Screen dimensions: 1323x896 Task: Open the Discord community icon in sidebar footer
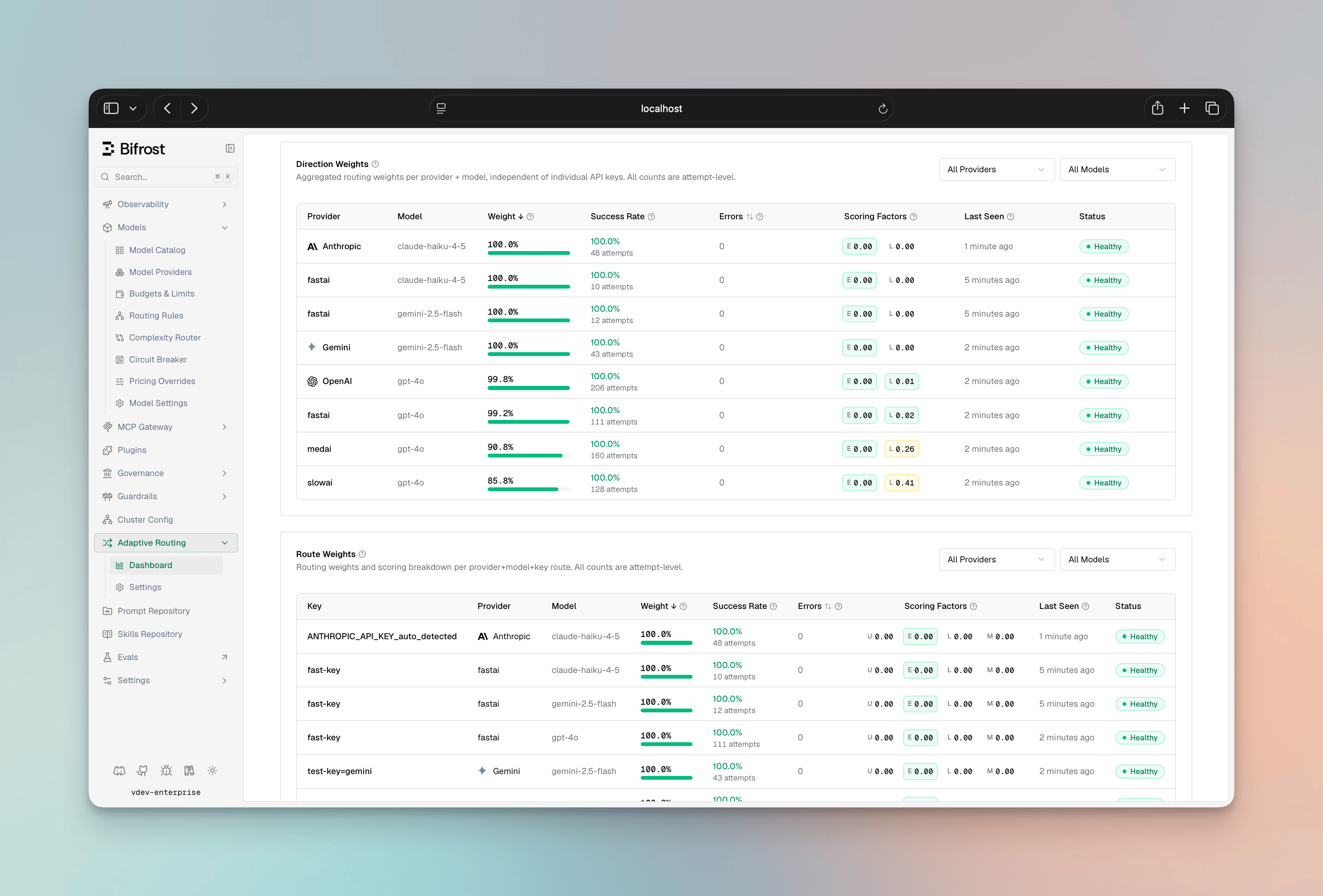[119, 771]
